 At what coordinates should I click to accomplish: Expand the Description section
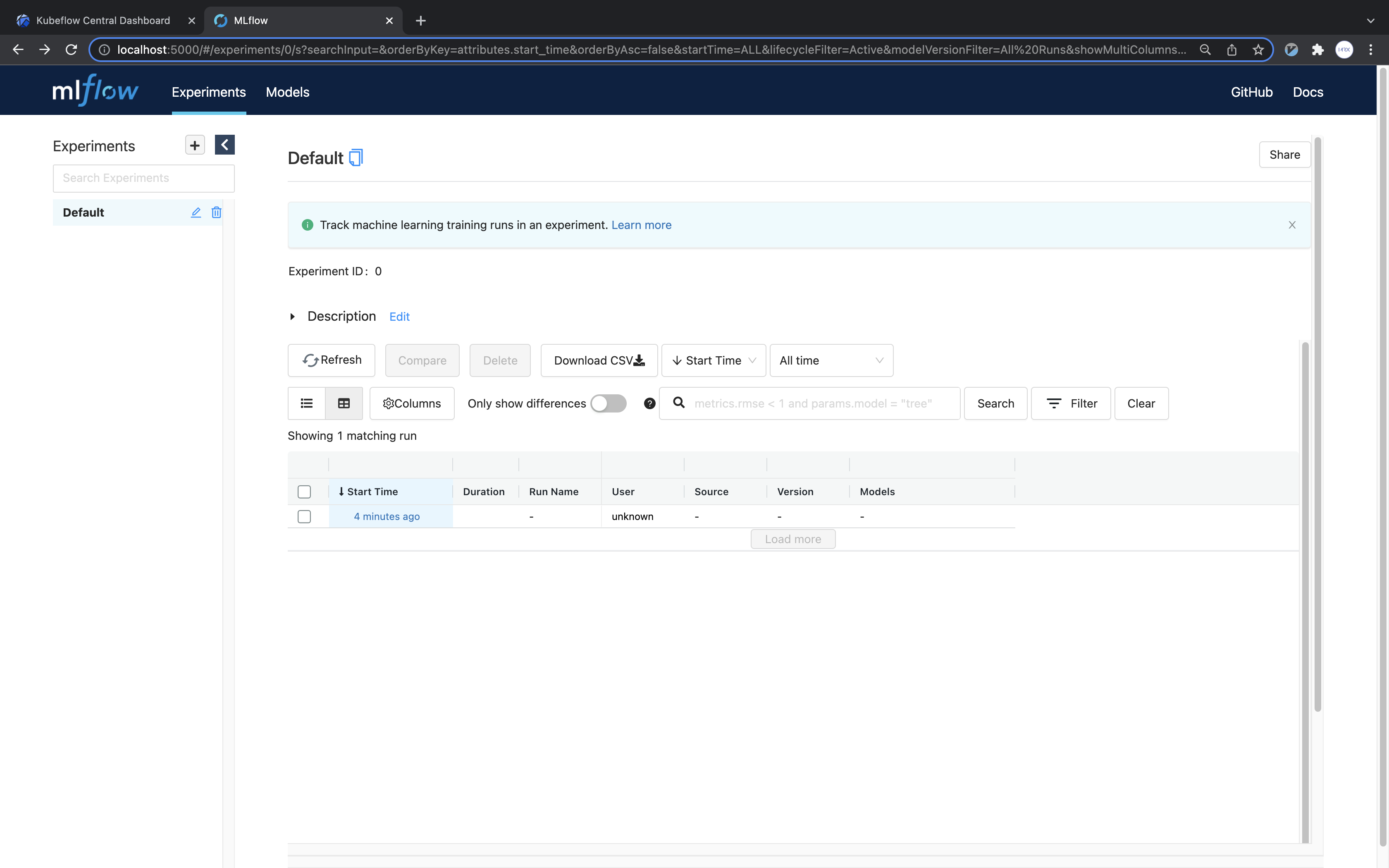click(293, 316)
